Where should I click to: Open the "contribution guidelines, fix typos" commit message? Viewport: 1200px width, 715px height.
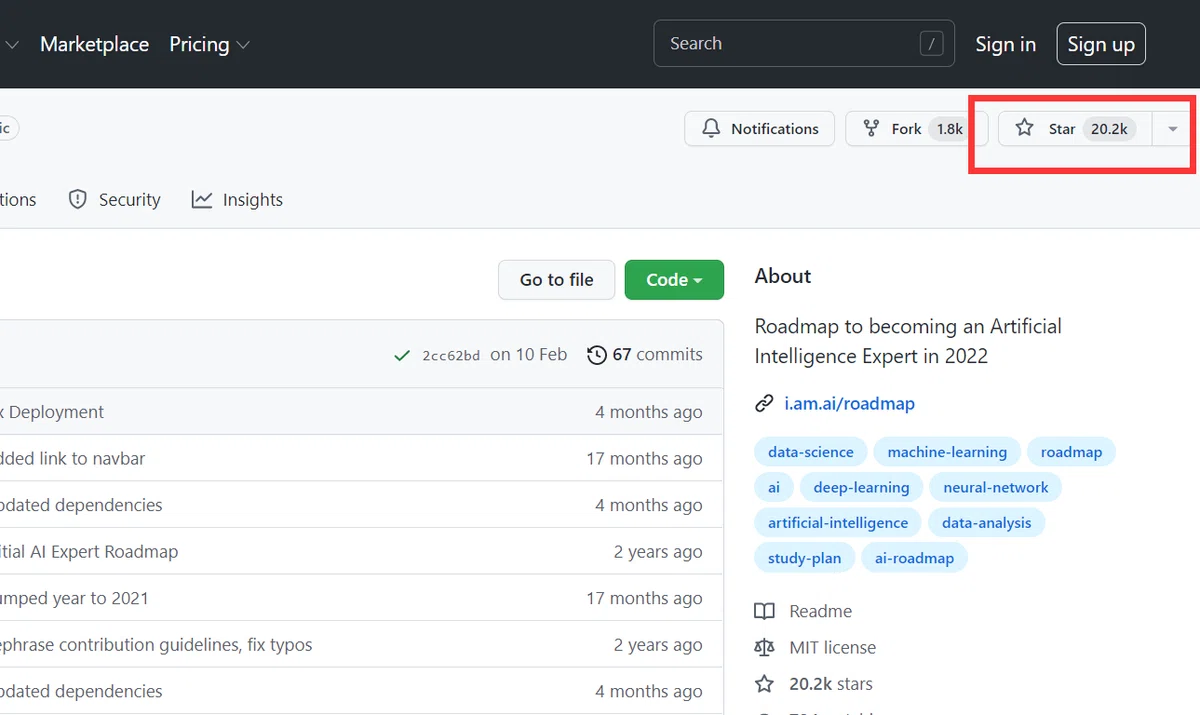pyautogui.click(x=156, y=645)
